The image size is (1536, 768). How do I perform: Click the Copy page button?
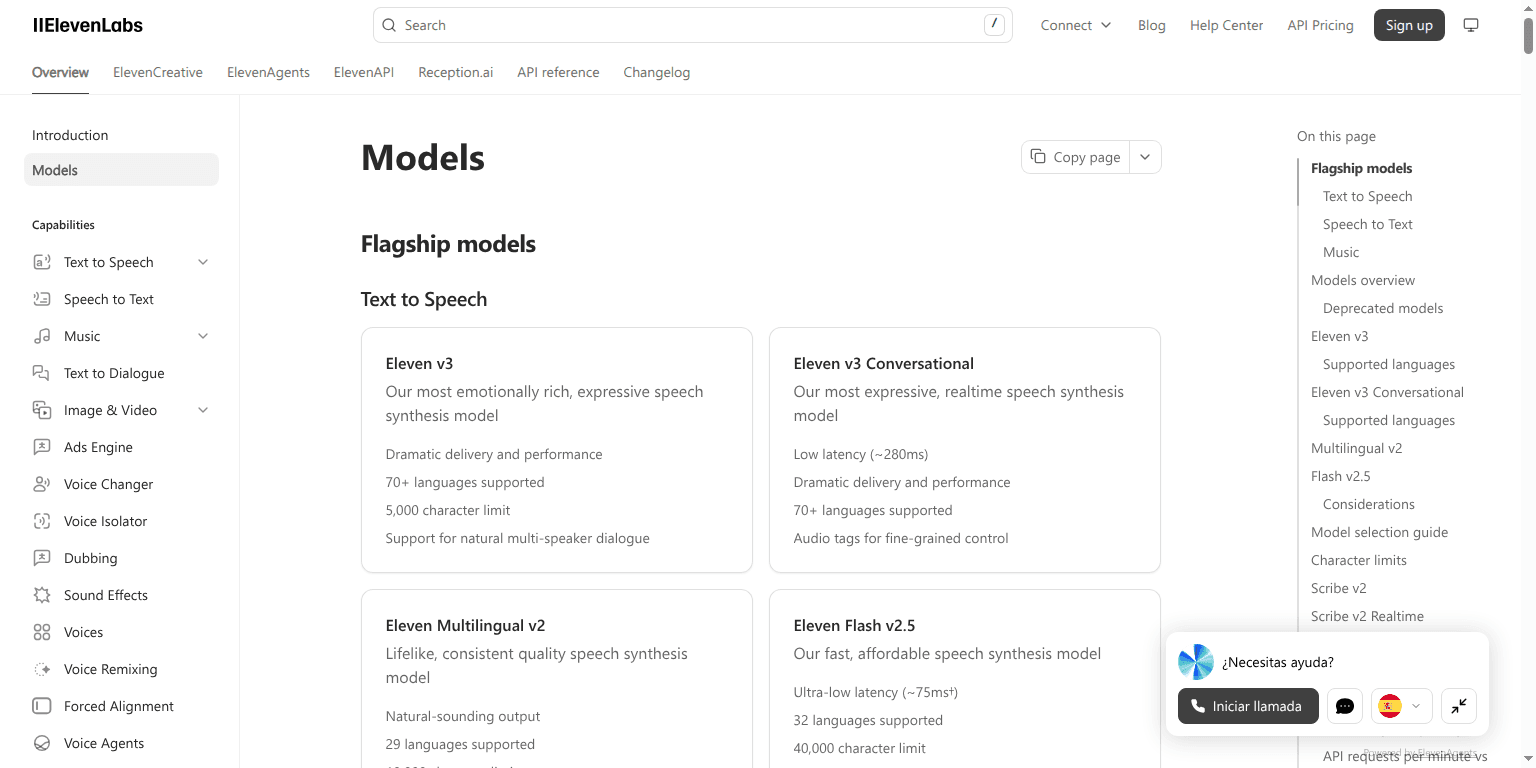(x=1076, y=157)
